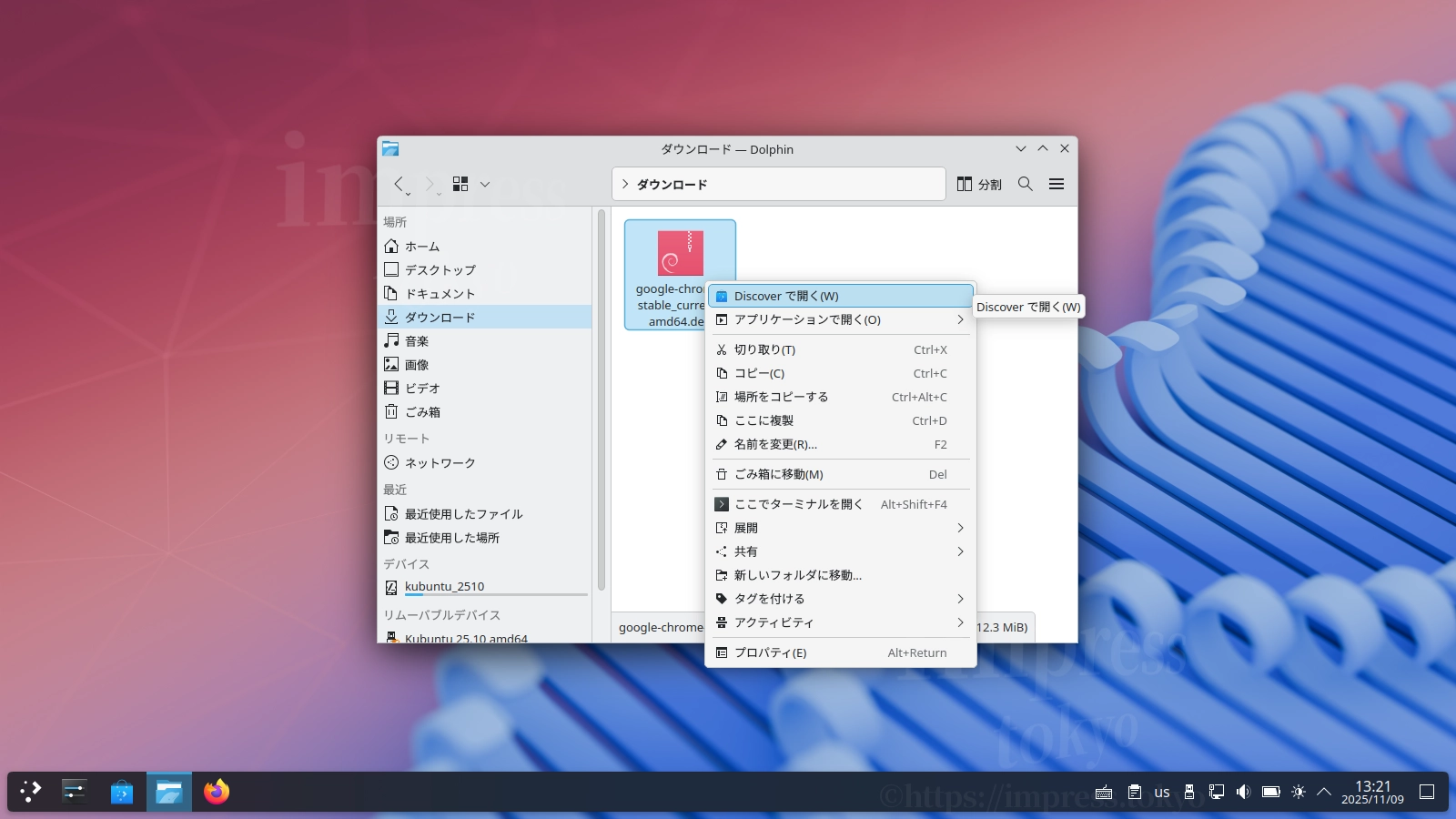Viewport: 1456px width, 819px height.
Task: Click the ダウンロード breadcrumb path field
Action: click(x=779, y=184)
